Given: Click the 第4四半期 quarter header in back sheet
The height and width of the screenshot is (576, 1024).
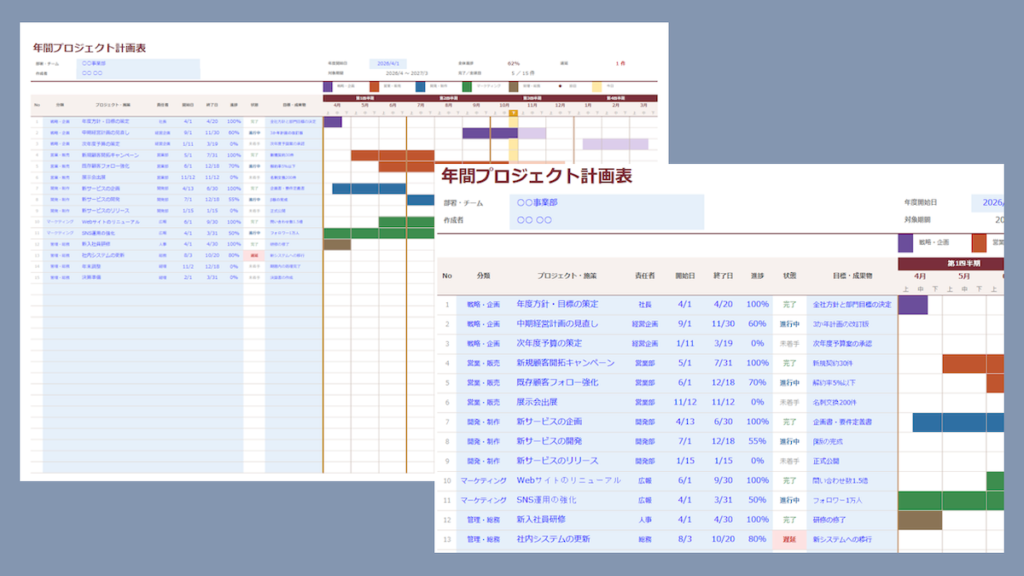Looking at the screenshot, I should click(x=616, y=99).
